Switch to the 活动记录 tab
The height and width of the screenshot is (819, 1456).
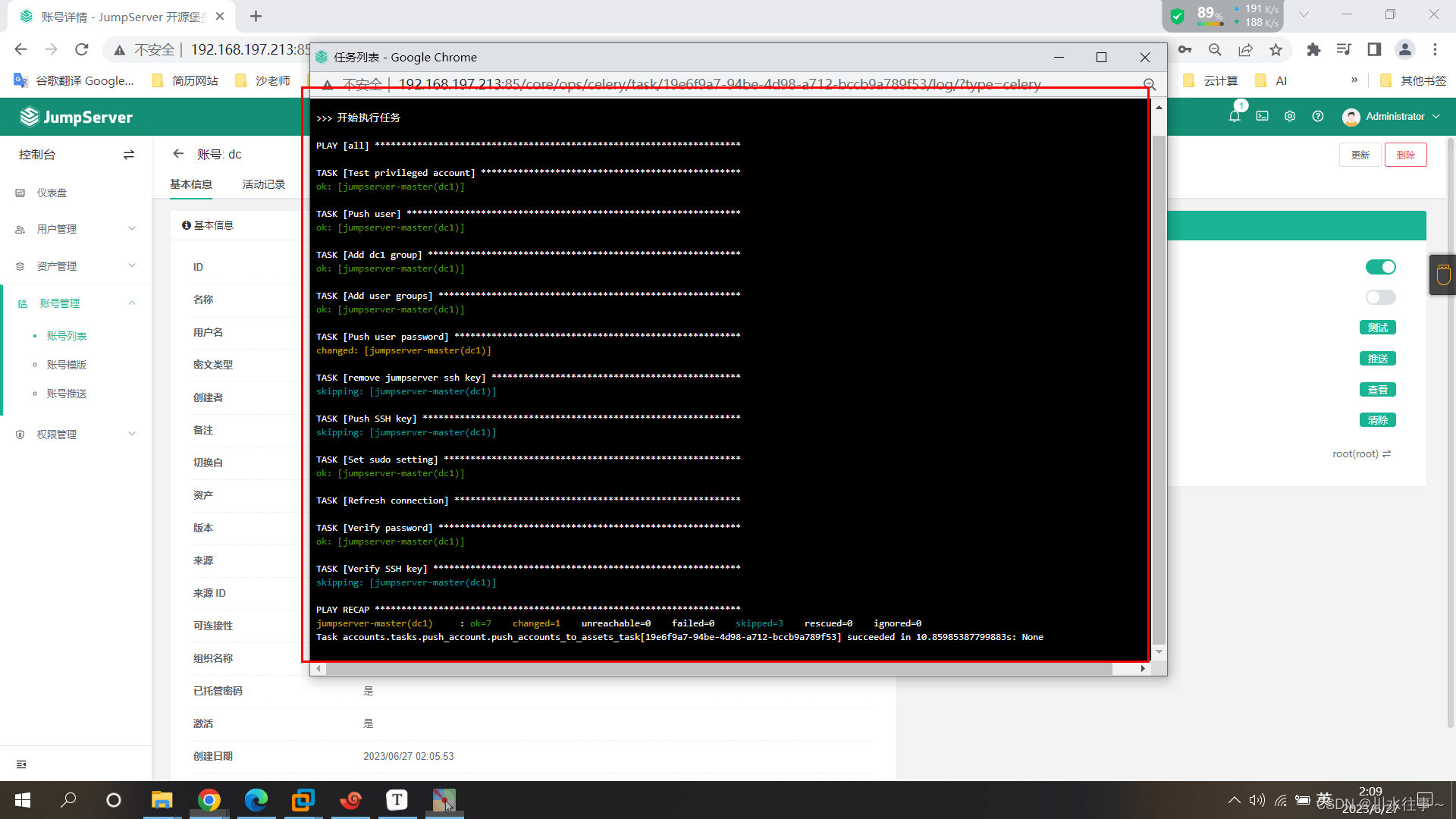pyautogui.click(x=264, y=184)
